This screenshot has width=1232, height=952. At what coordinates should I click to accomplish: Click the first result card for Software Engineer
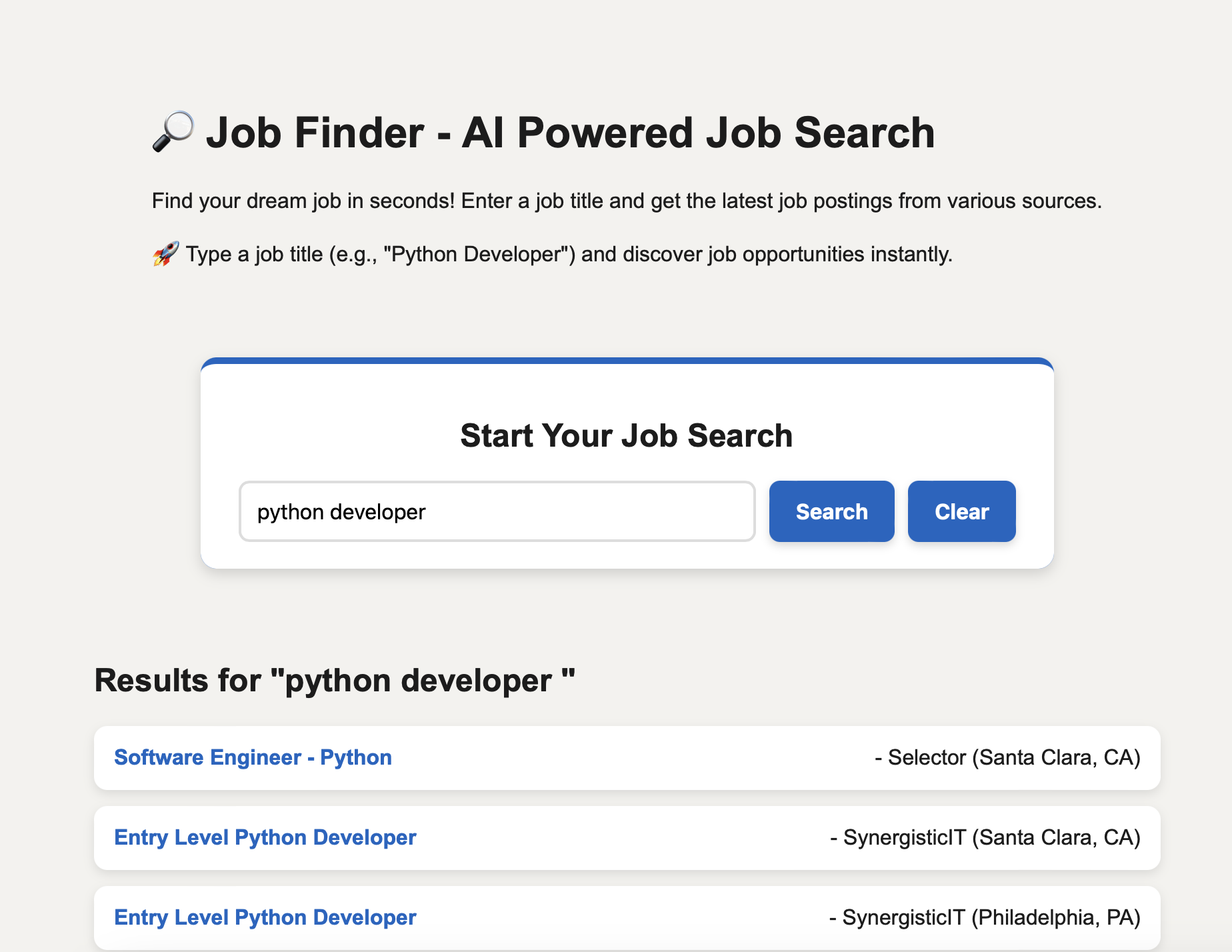click(627, 758)
